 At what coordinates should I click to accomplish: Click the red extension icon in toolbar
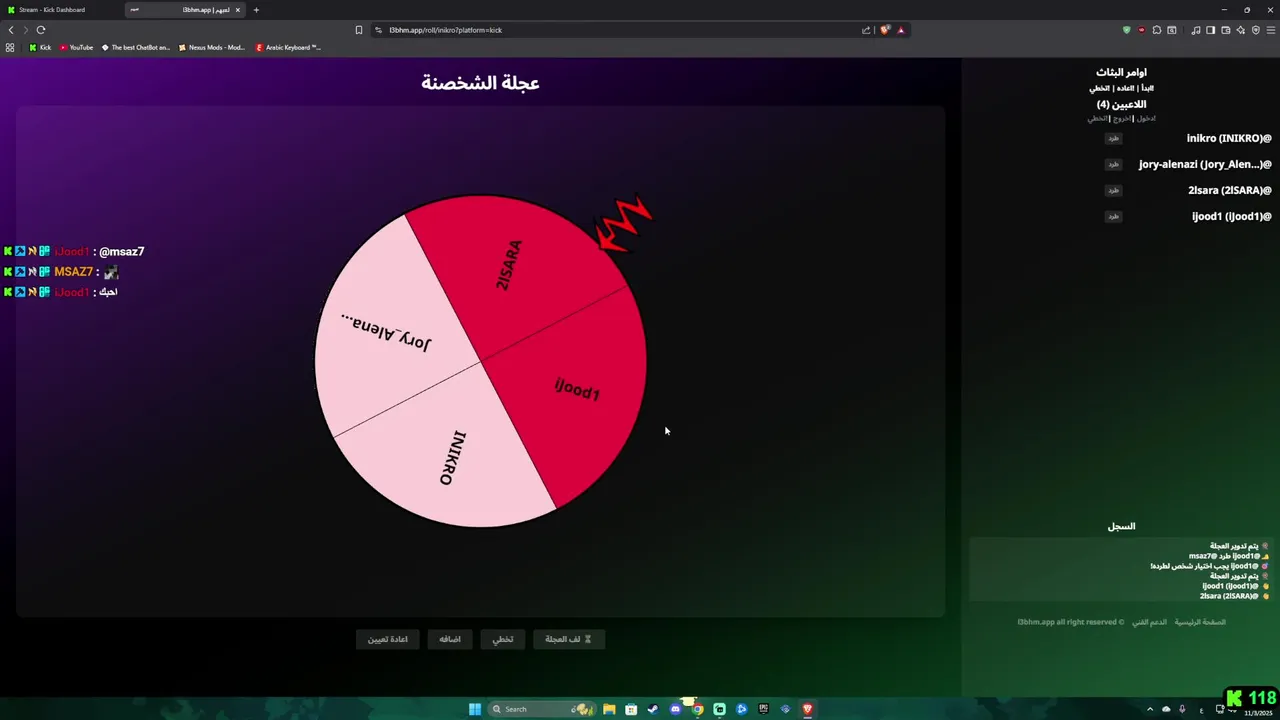(x=1142, y=30)
